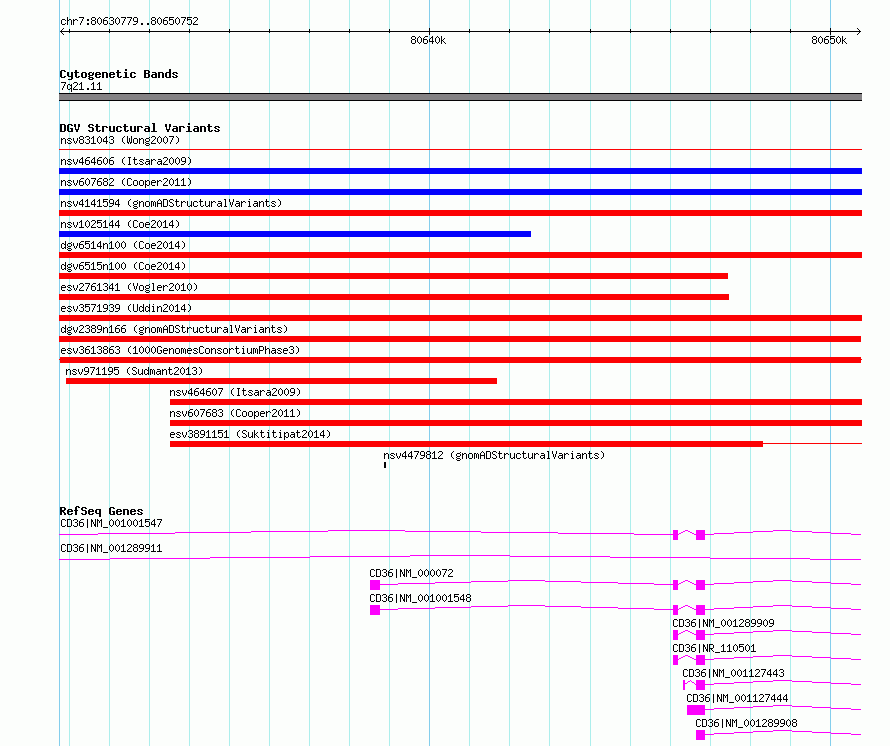890x746 pixels.
Task: Click the nsv464607 (Itsara2009) label
Action: pyautogui.click(x=235, y=392)
